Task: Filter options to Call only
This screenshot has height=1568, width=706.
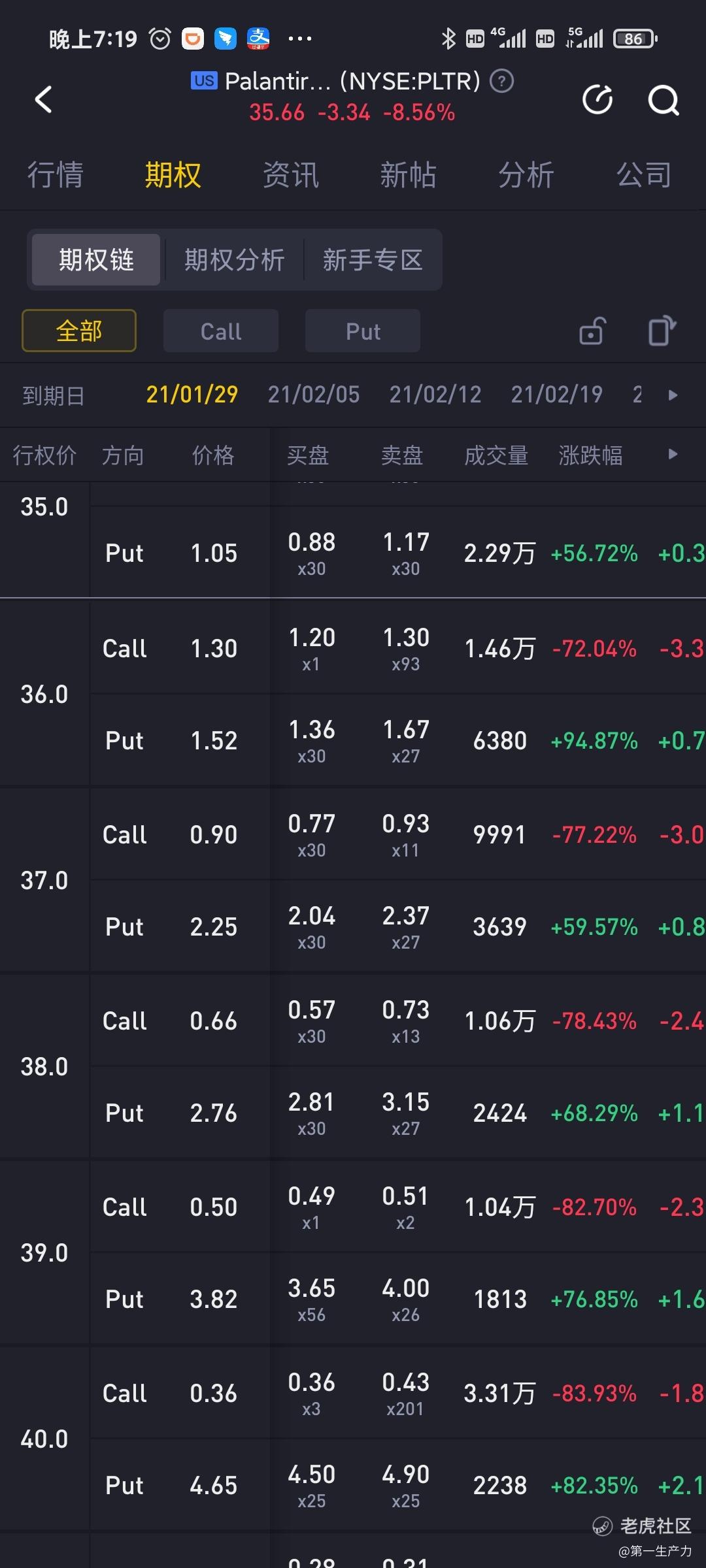Action: (x=221, y=331)
